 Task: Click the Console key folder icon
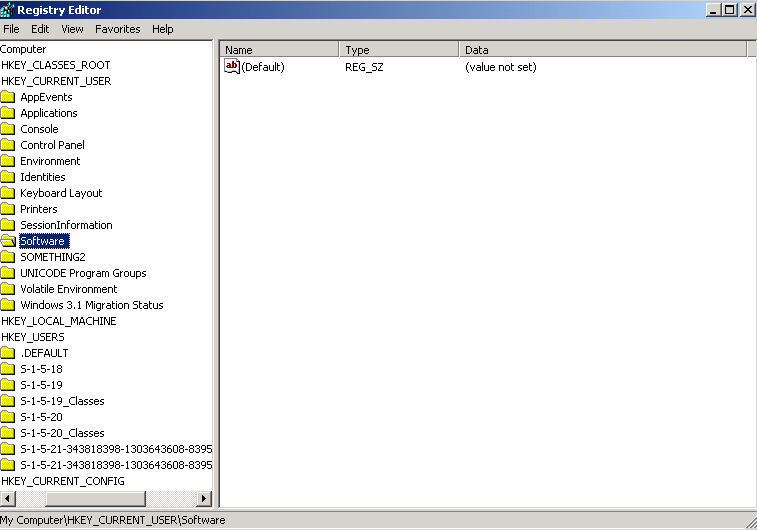pos(8,129)
